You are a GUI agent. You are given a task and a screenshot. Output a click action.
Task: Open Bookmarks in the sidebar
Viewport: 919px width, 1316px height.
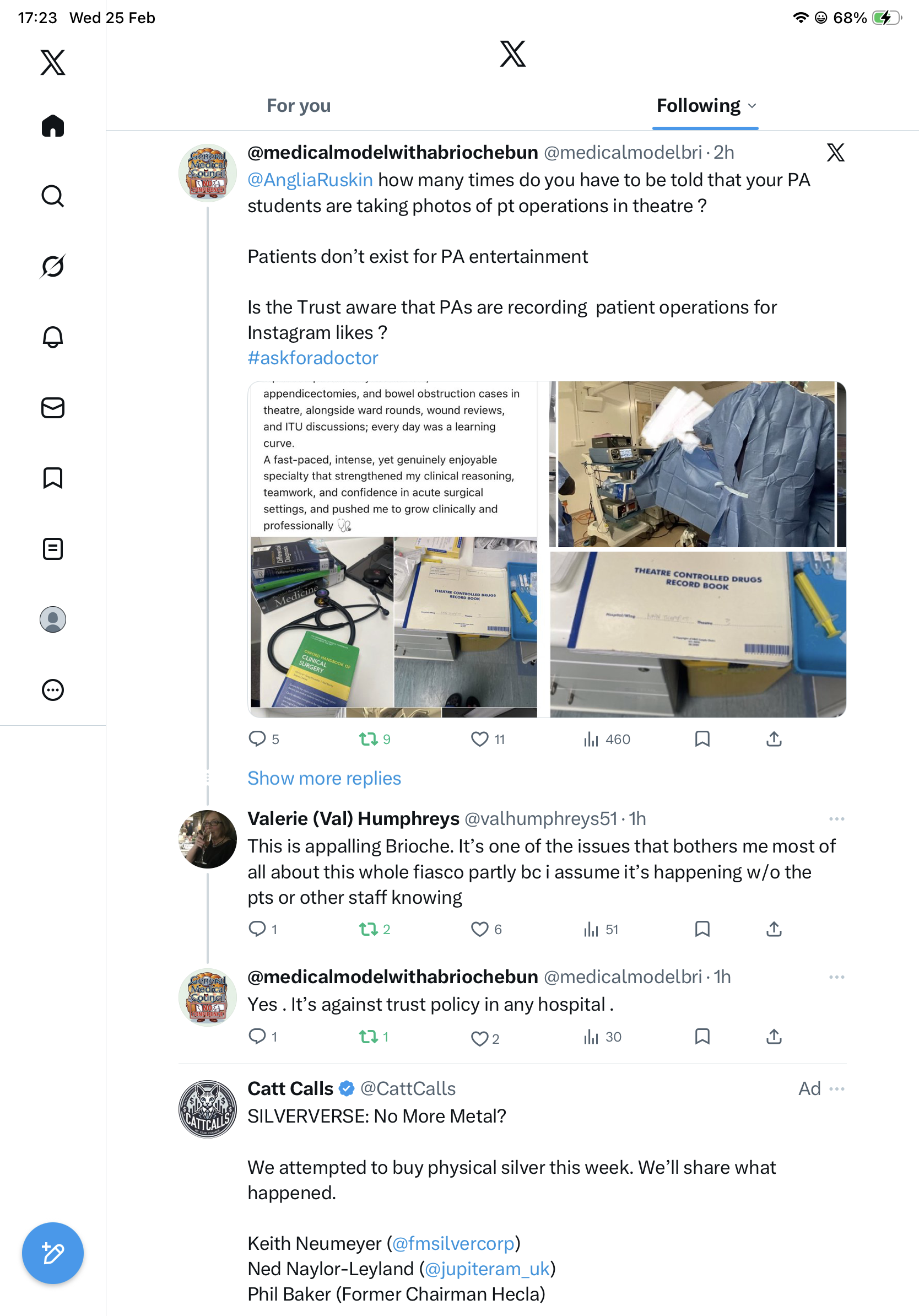click(x=53, y=478)
